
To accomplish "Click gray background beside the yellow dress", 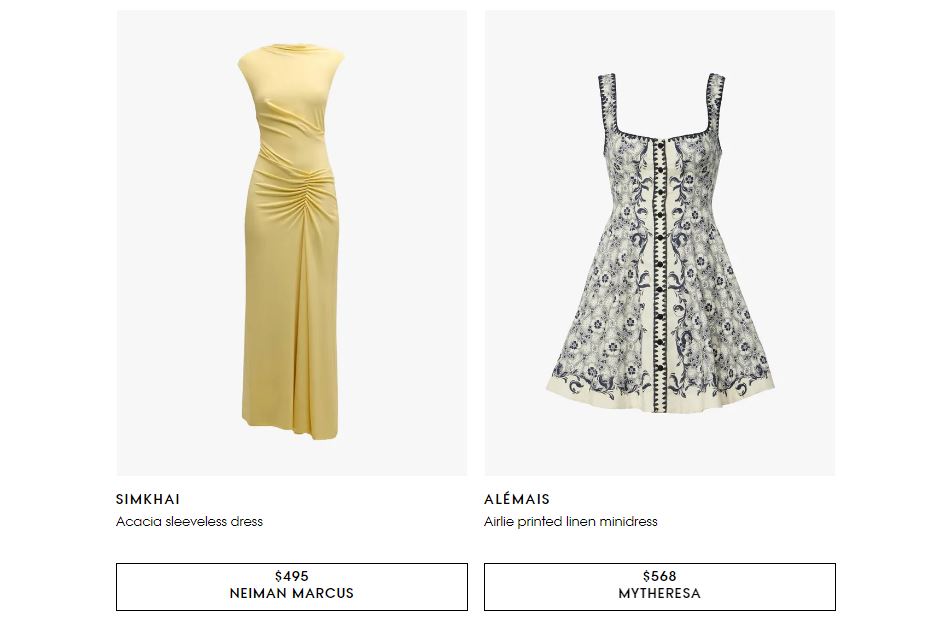I will 176,242.
